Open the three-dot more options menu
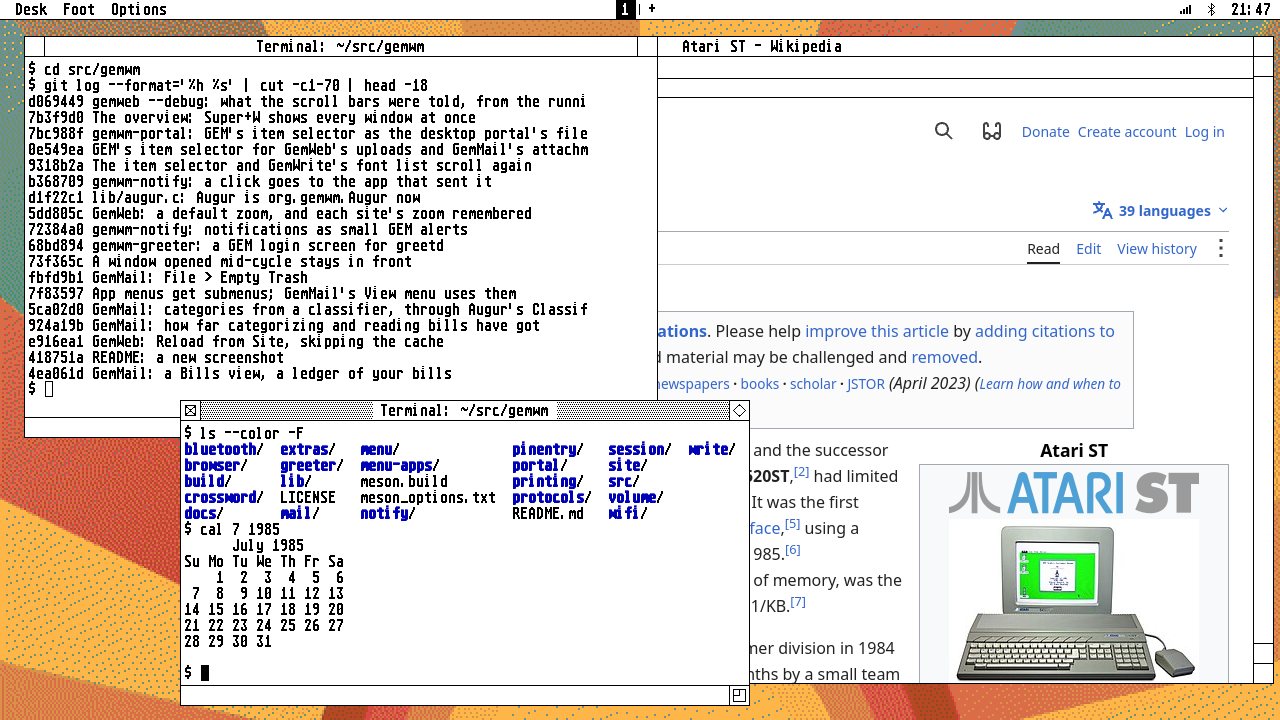 point(1220,249)
